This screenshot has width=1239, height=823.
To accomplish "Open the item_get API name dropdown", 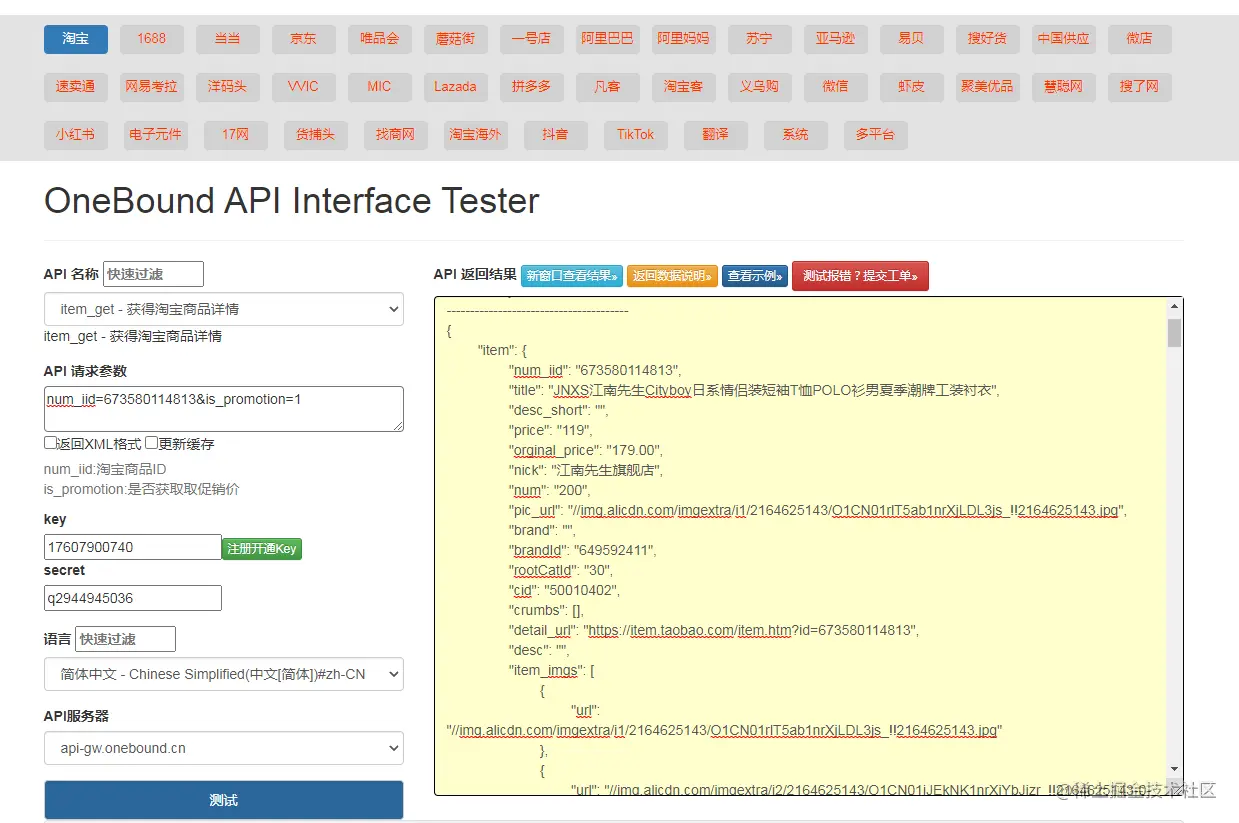I will point(223,309).
